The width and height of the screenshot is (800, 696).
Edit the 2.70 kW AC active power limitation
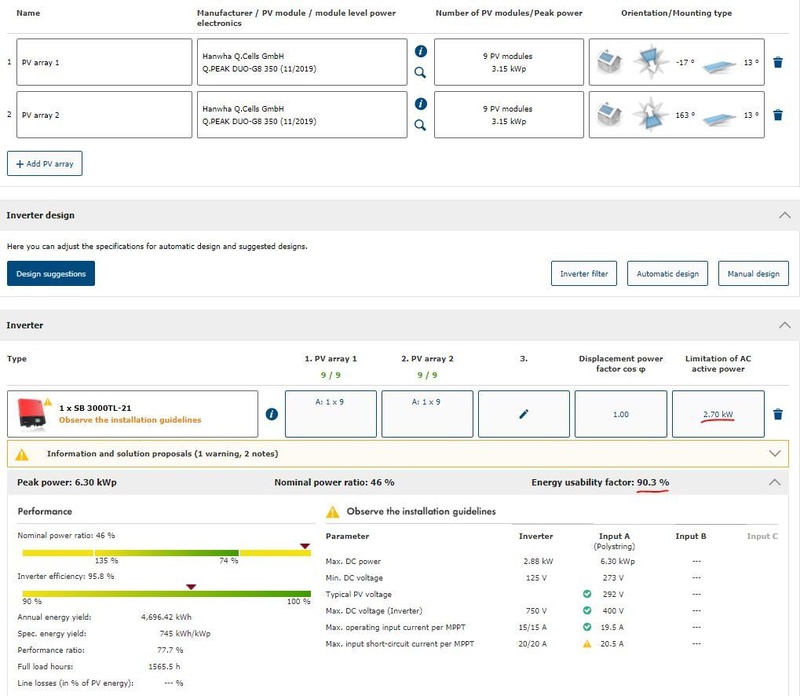(718, 413)
